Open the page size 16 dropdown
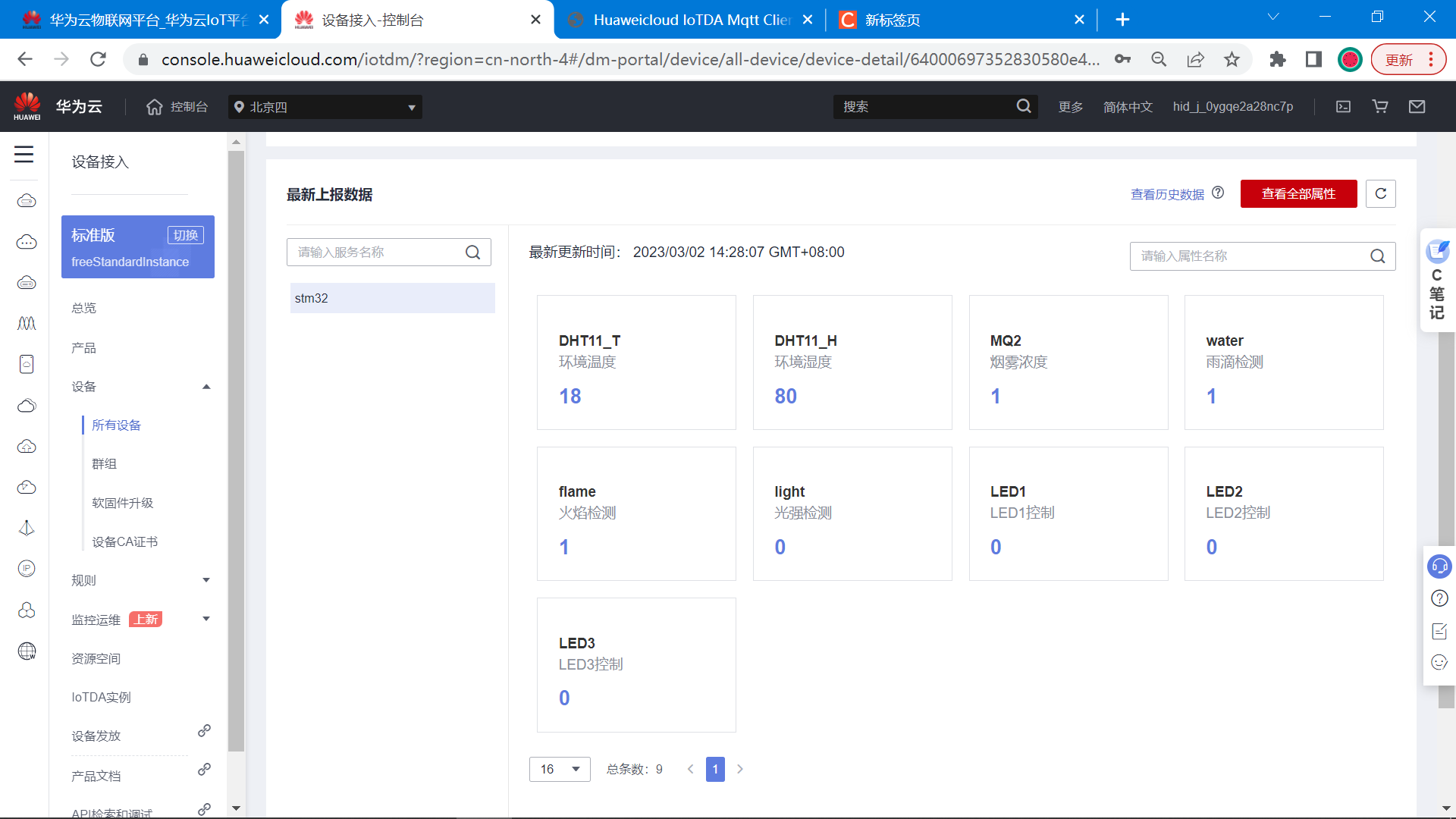The image size is (1456, 819). [560, 769]
